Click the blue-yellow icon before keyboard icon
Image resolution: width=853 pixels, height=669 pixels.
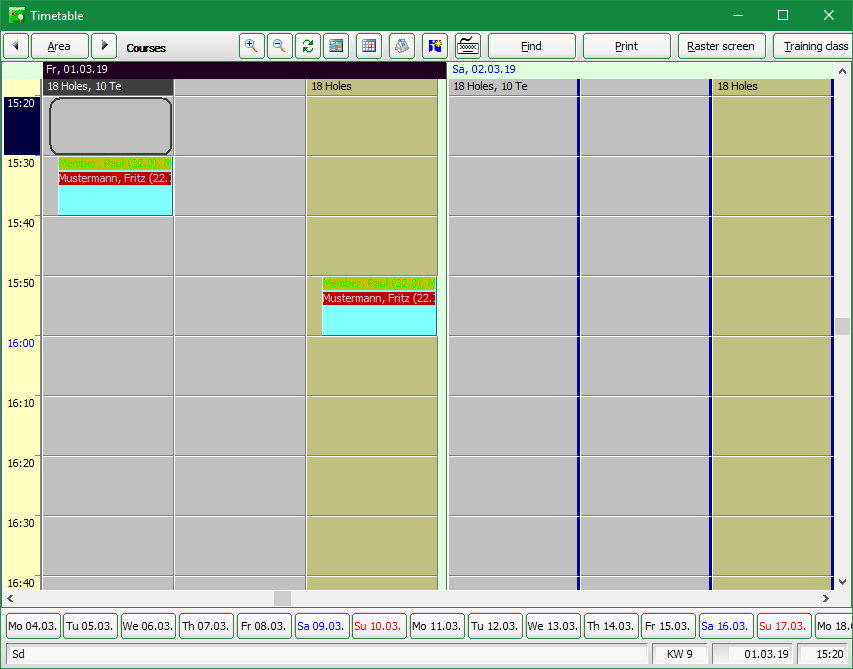tap(434, 46)
